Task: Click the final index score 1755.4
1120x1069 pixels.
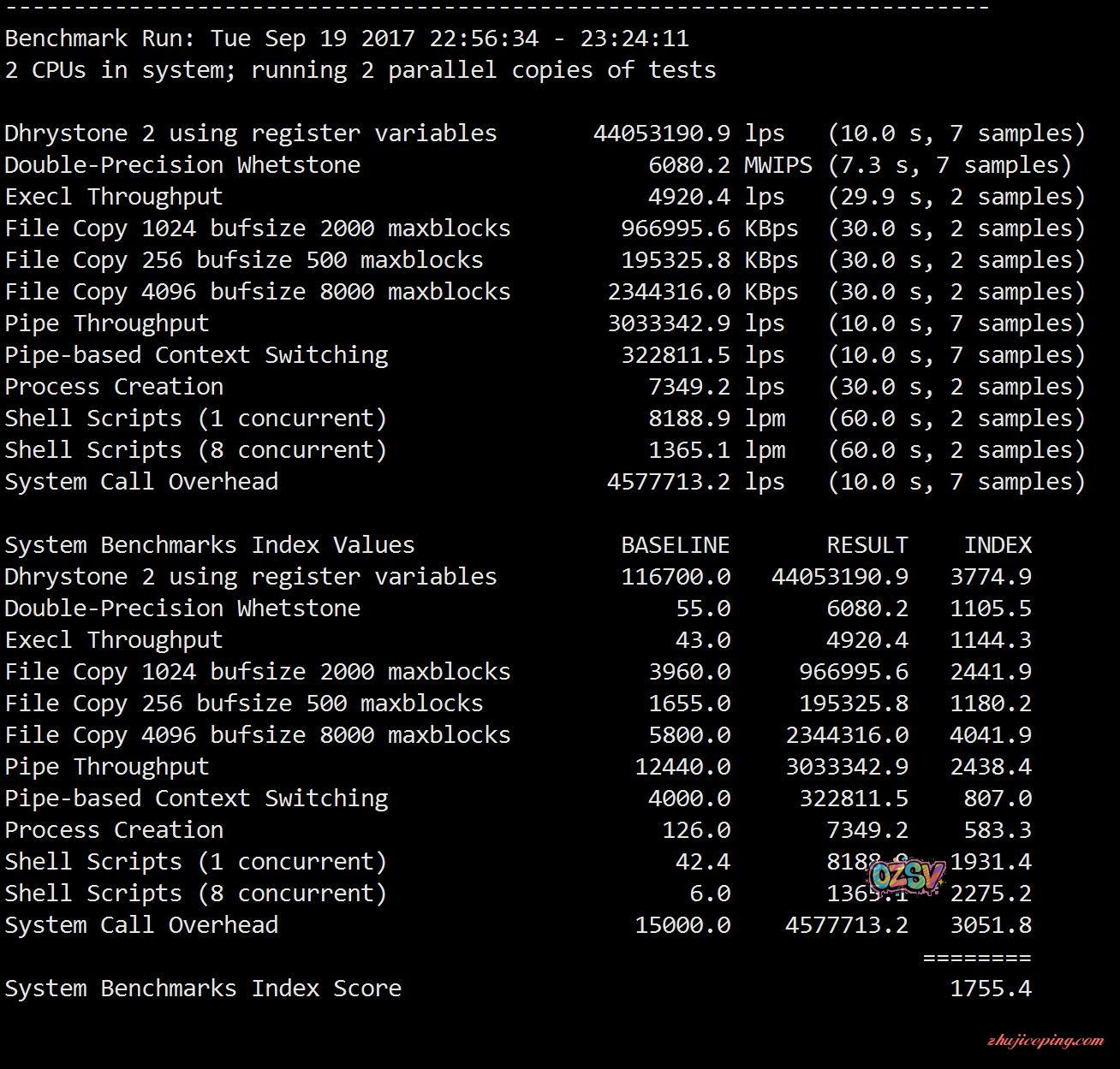Action: (990, 989)
